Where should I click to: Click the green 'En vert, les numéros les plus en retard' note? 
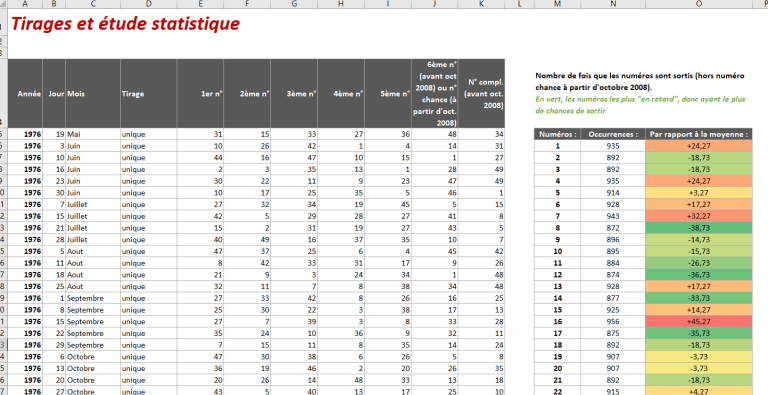tap(640, 105)
